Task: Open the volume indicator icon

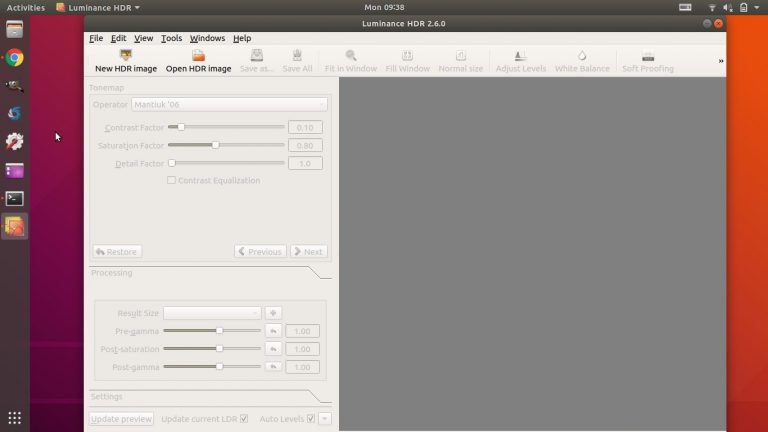Action: (728, 7)
